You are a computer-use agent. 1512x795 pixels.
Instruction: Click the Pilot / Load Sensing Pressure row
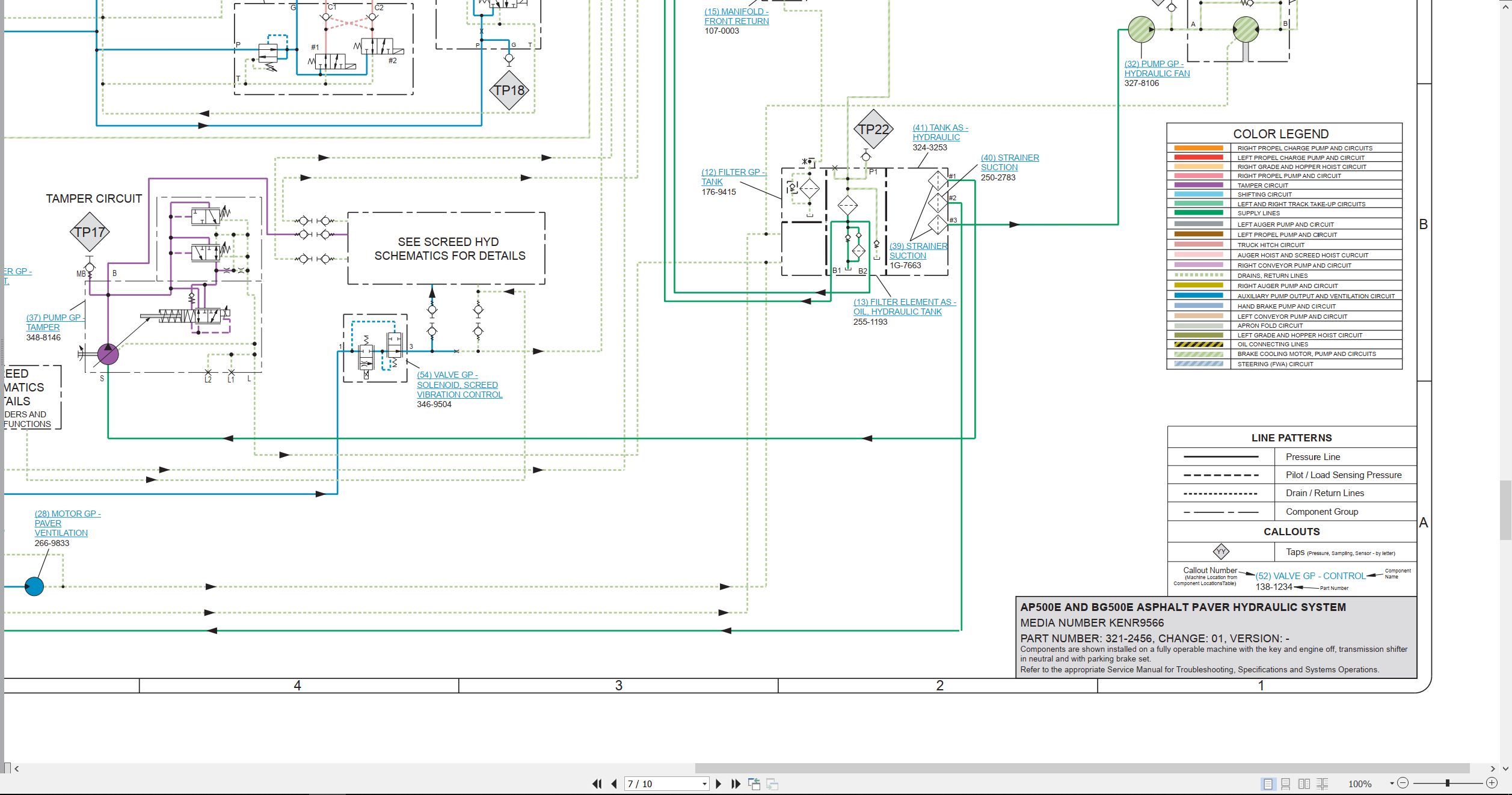[1292, 475]
